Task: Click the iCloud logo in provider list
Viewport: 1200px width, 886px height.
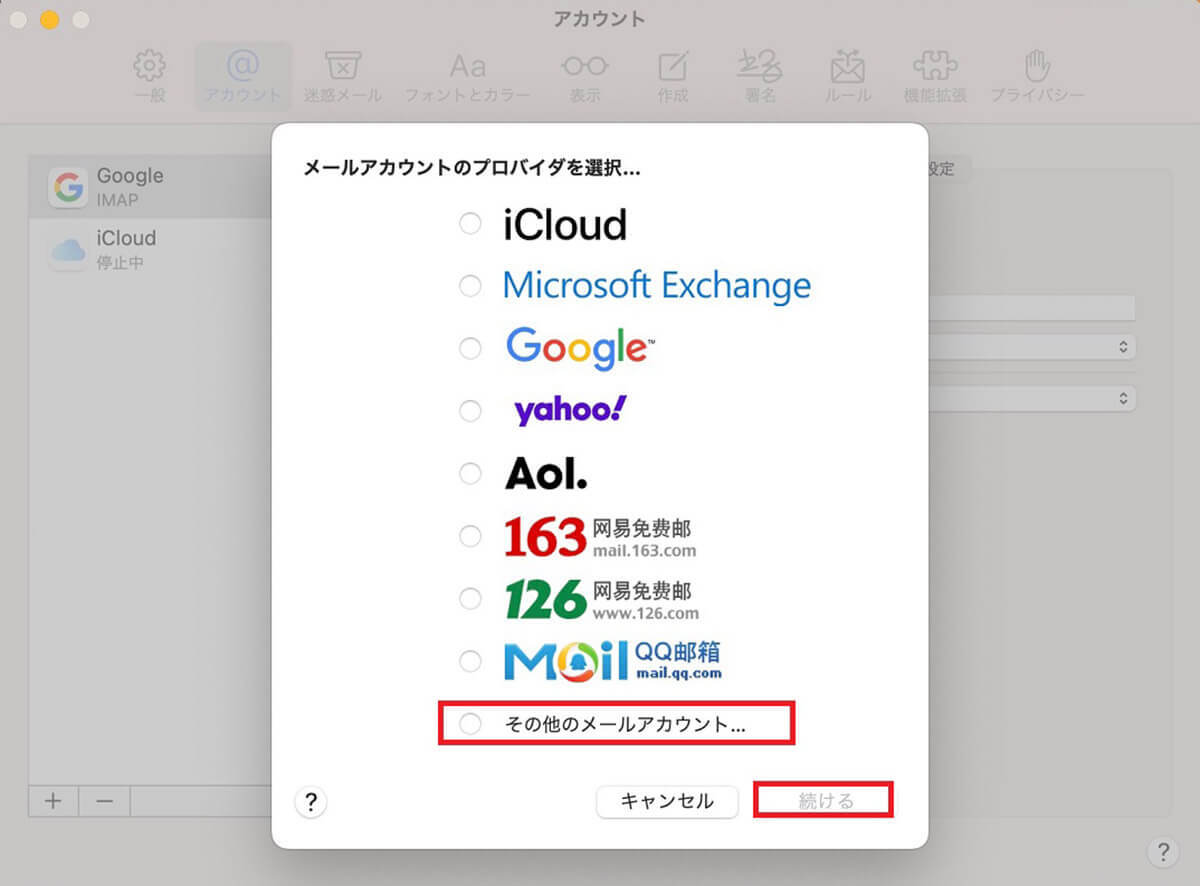Action: (x=565, y=225)
